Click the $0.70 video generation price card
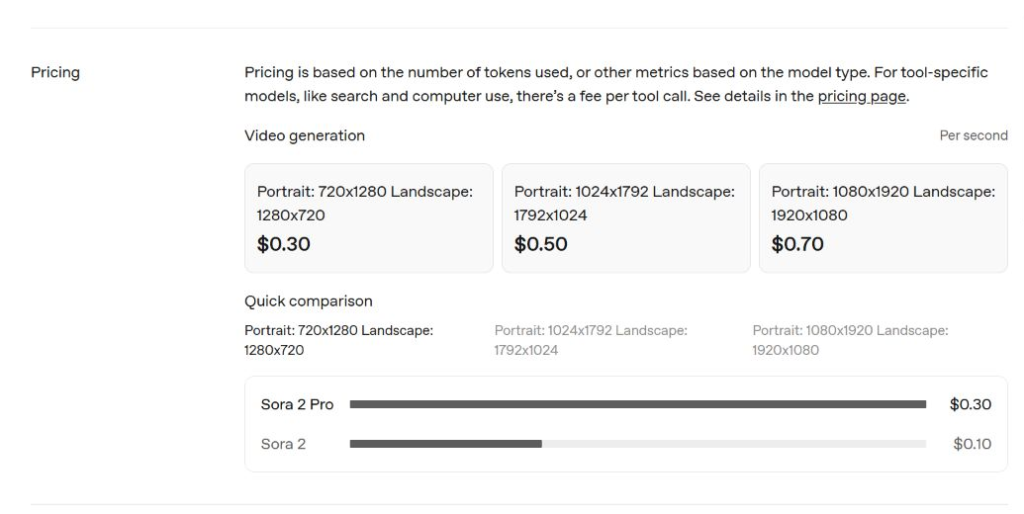Screen dimensions: 1024x514 pos(883,218)
